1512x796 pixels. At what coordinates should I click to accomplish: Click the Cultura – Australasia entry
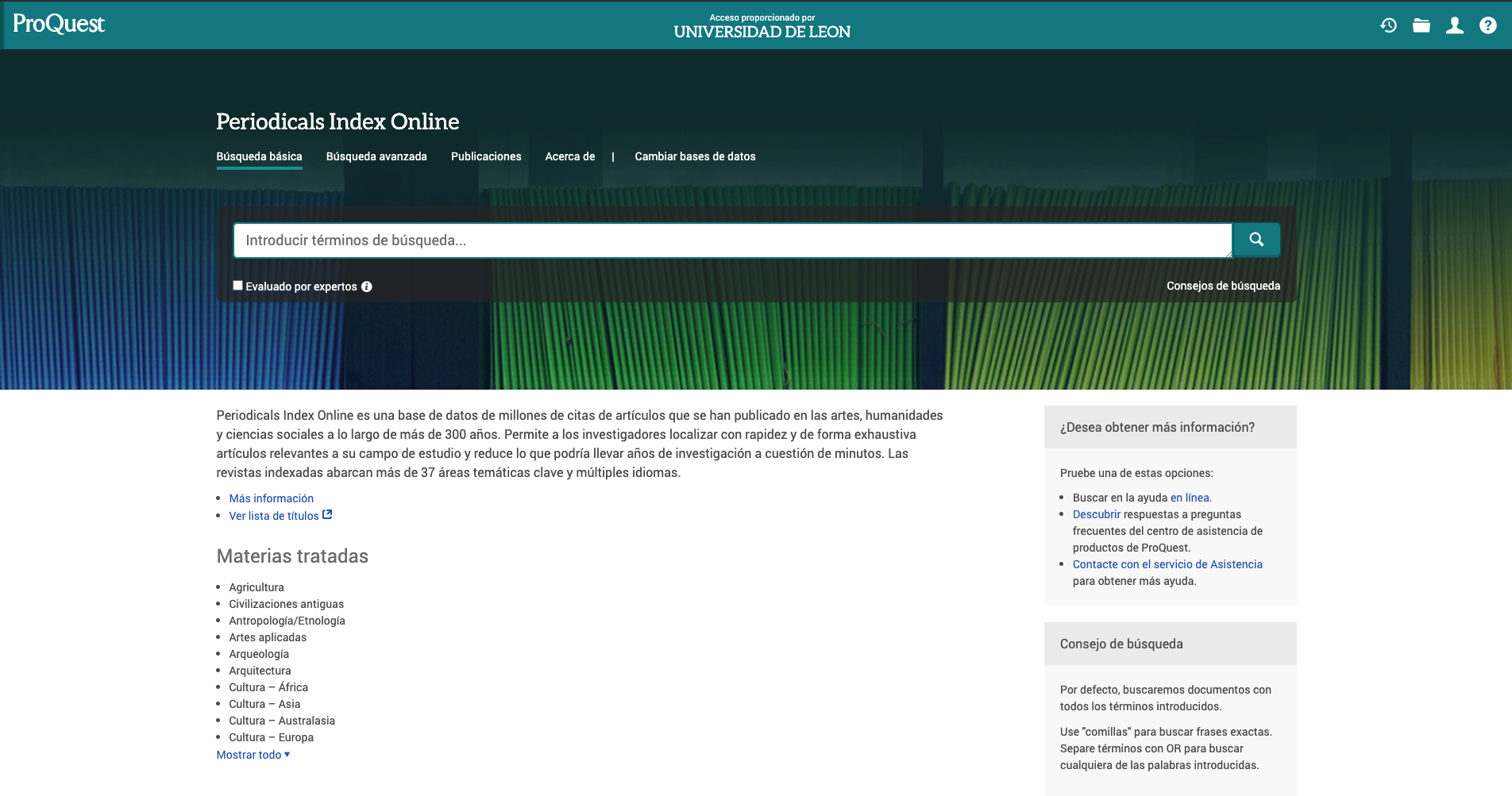[282, 721]
